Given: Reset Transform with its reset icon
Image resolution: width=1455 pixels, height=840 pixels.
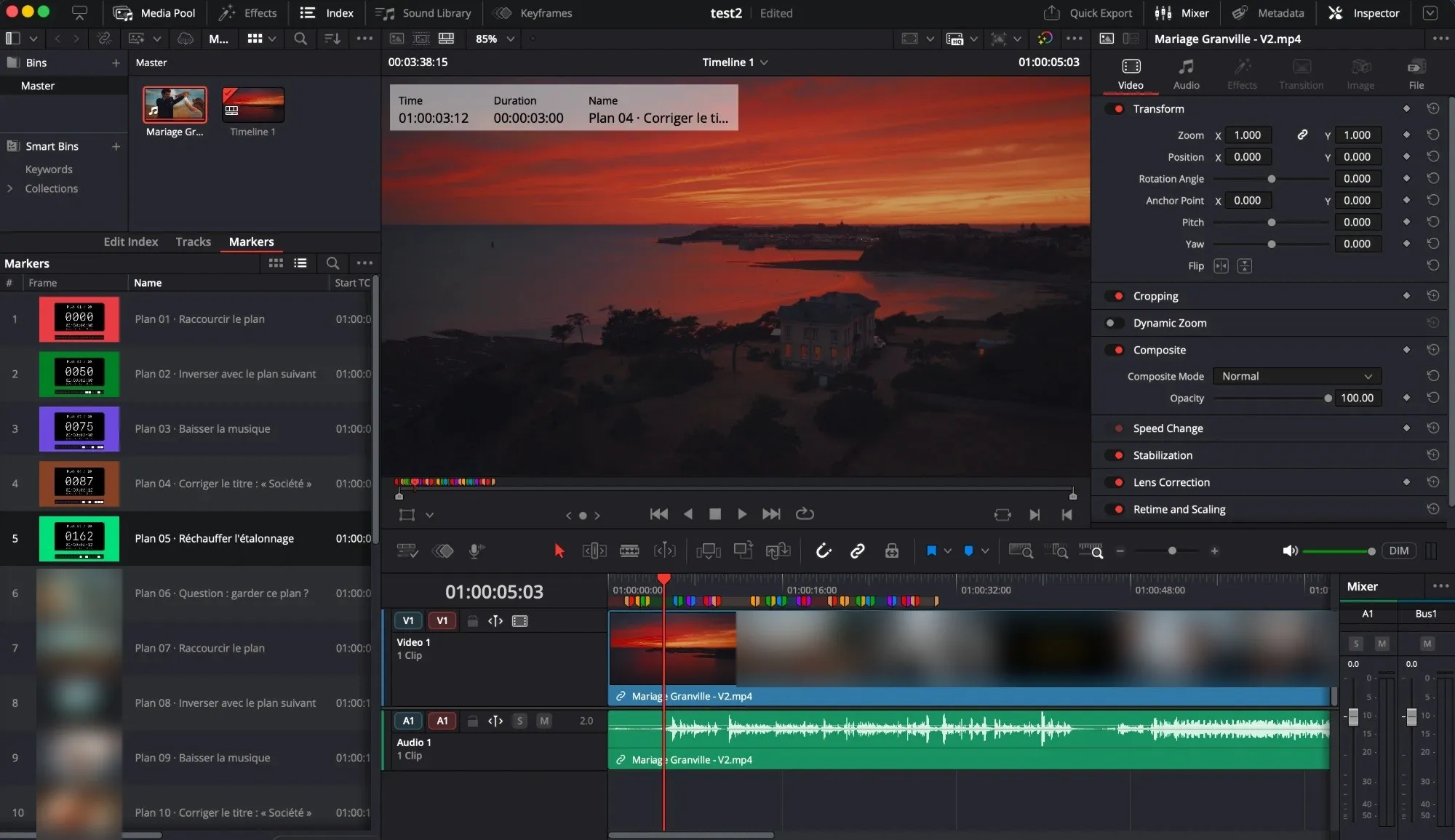Looking at the screenshot, I should coord(1432,109).
